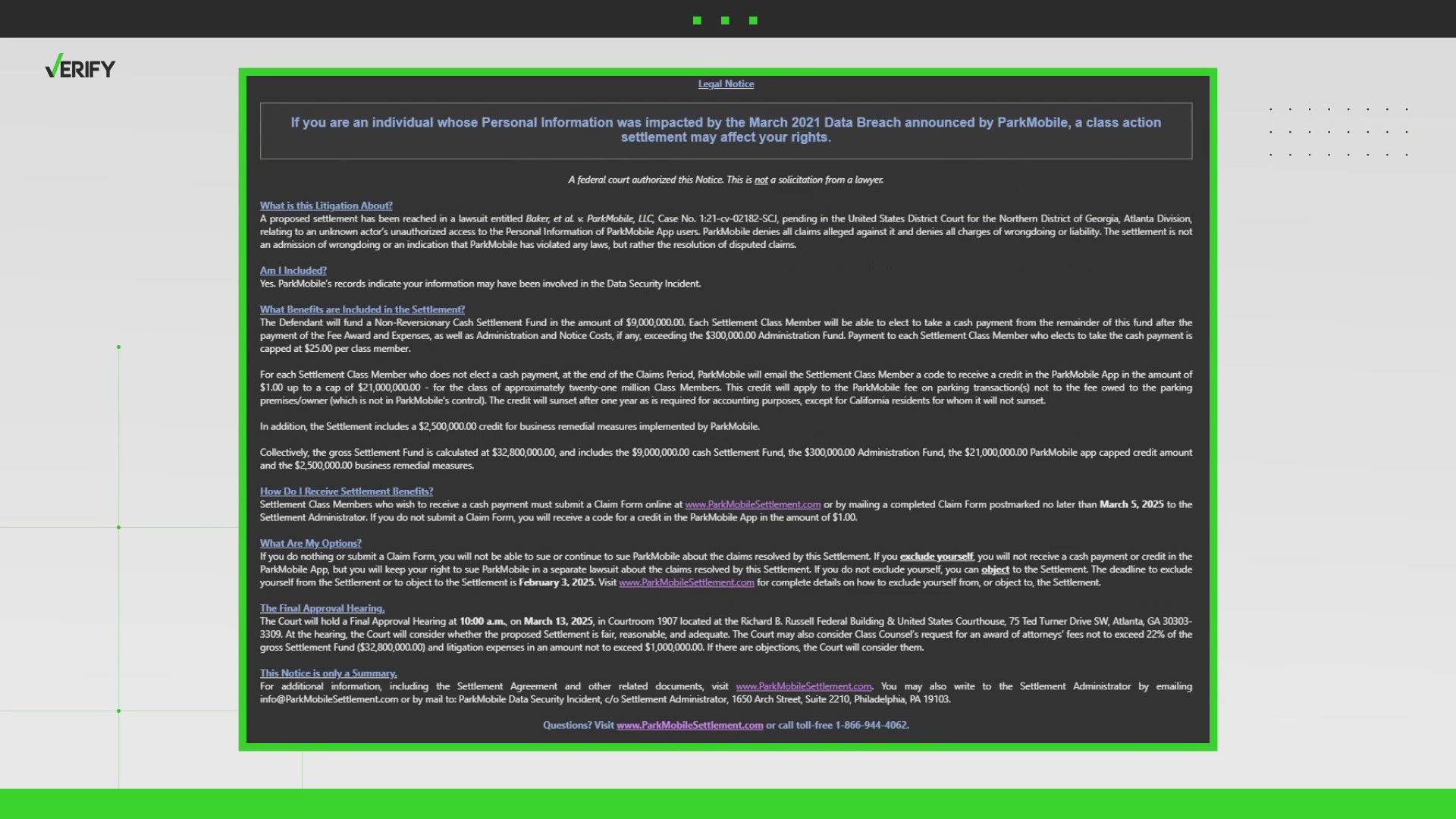Click the bold '10:00 a.m.' hearing time
Image resolution: width=1456 pixels, height=819 pixels.
pyautogui.click(x=483, y=621)
